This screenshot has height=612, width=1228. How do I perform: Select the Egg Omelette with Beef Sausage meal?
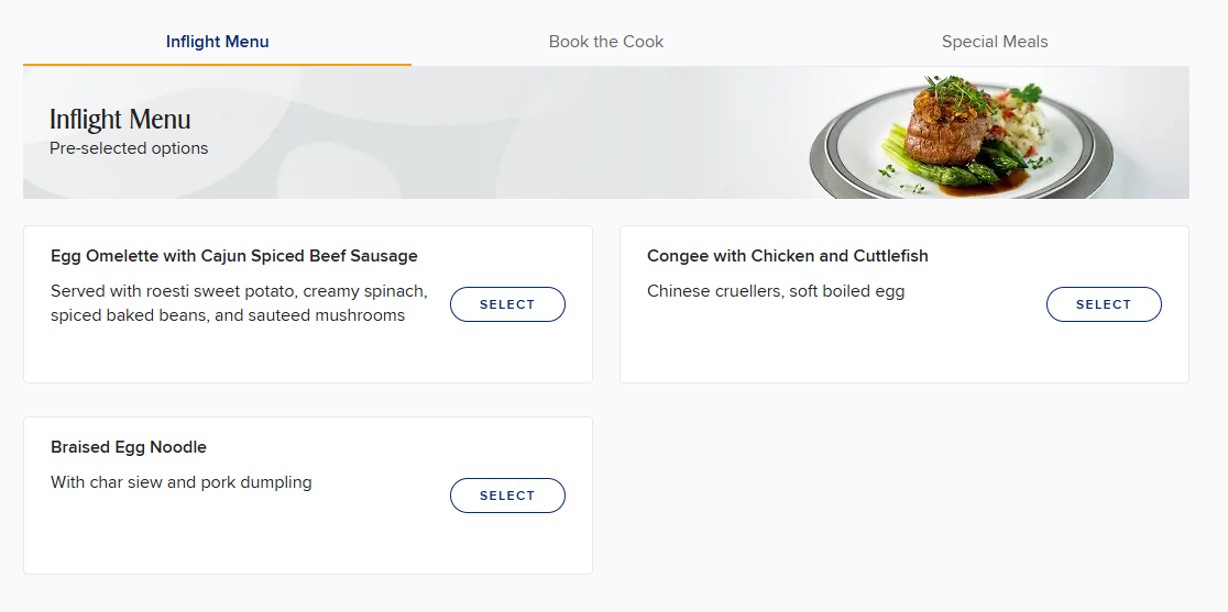tap(507, 304)
